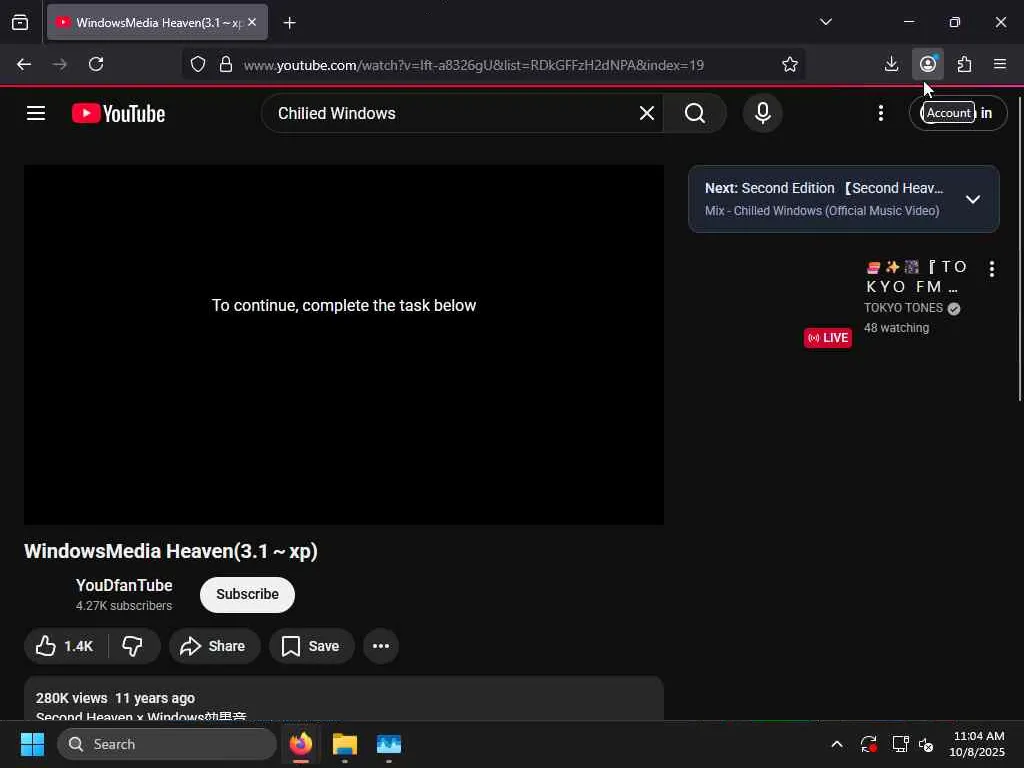Expand the Next Second Edition playlist panel
Image resolution: width=1024 pixels, height=768 pixels.
[x=972, y=199]
